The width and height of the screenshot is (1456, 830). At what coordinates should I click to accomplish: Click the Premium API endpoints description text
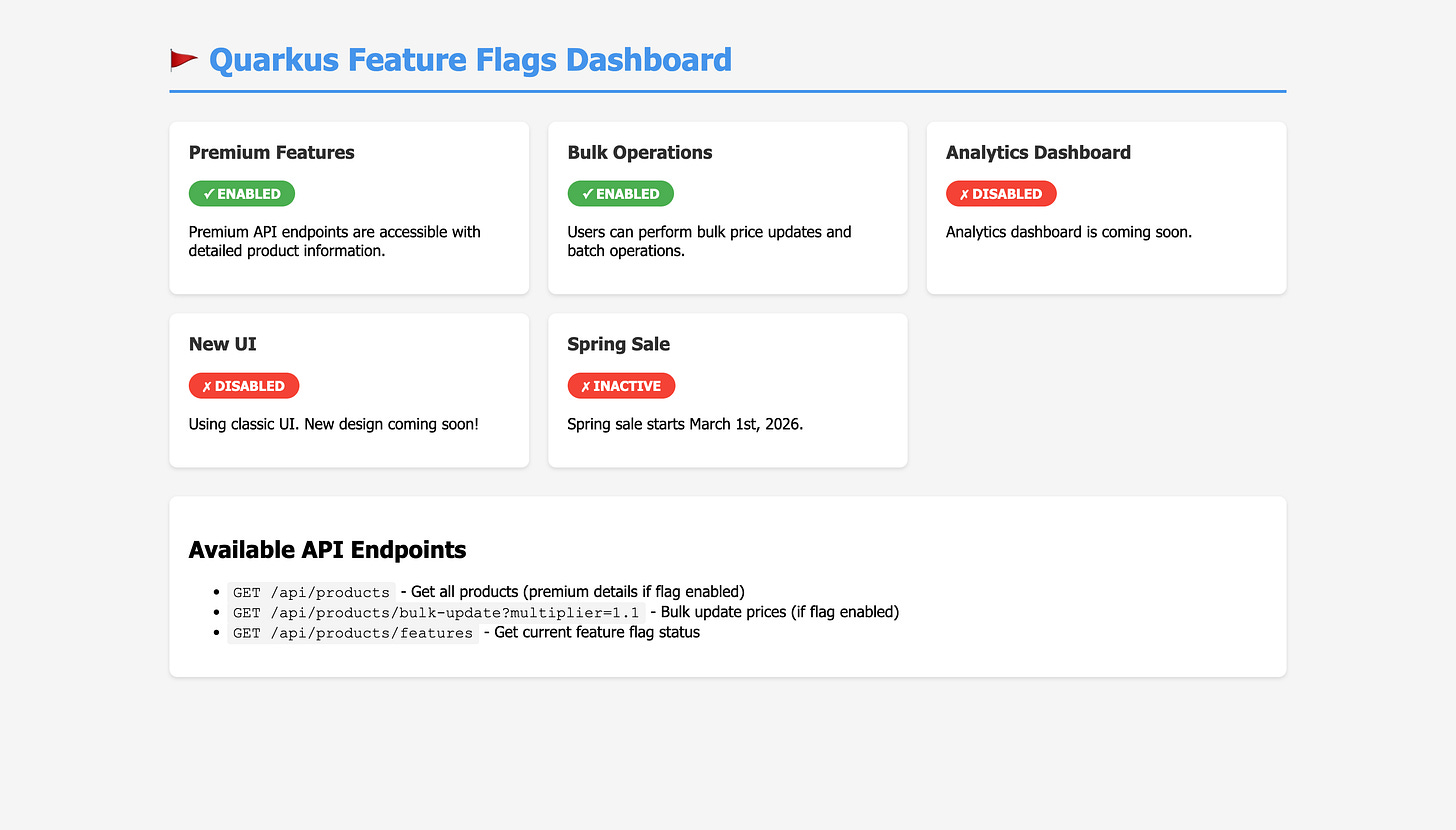point(335,241)
